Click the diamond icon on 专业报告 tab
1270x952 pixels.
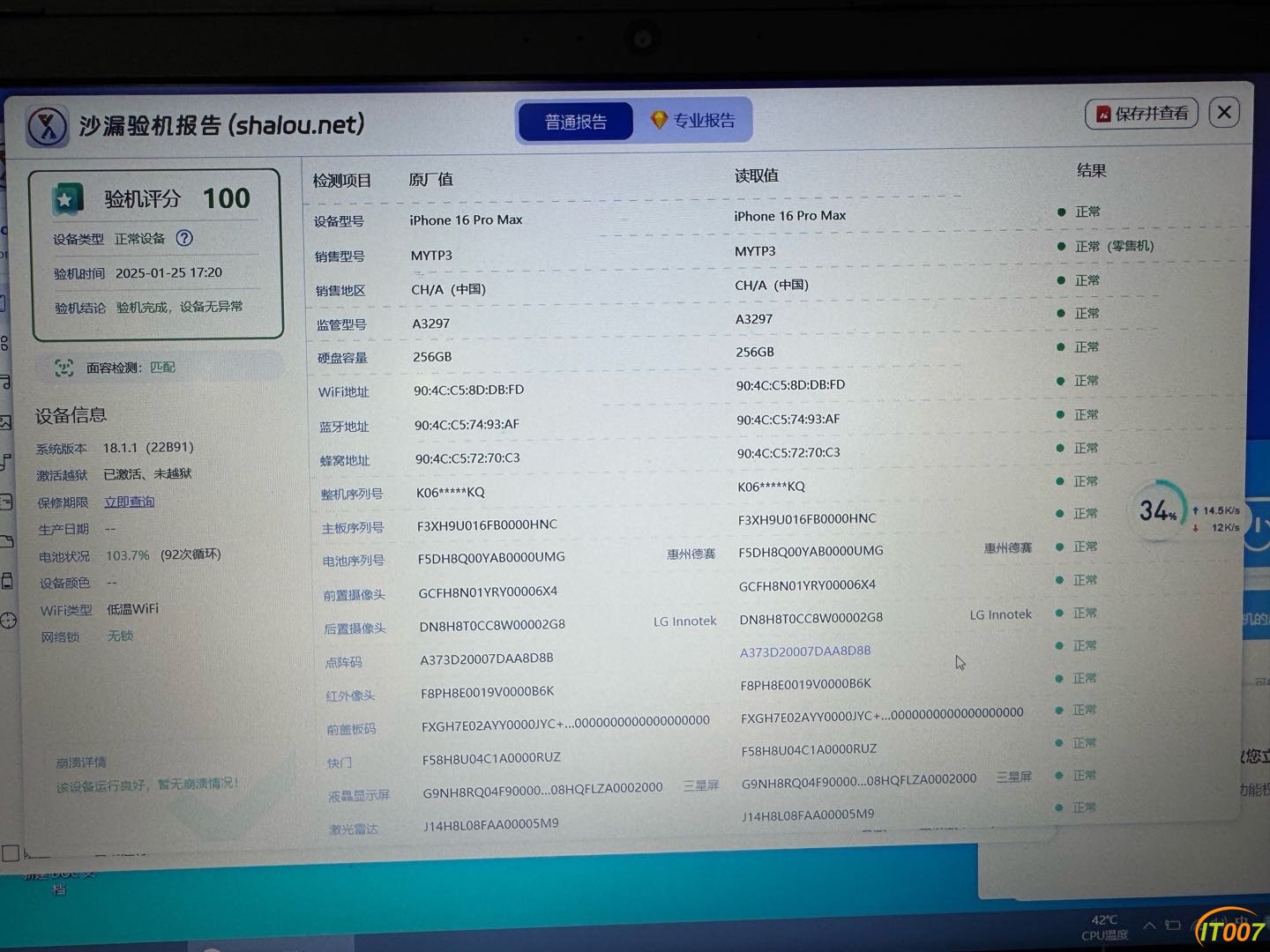[658, 120]
